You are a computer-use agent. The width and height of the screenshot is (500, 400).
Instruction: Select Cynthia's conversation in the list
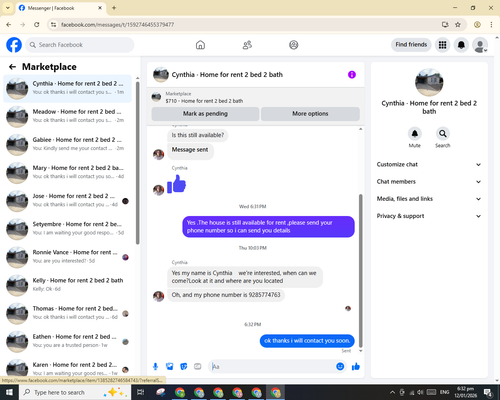(67, 89)
